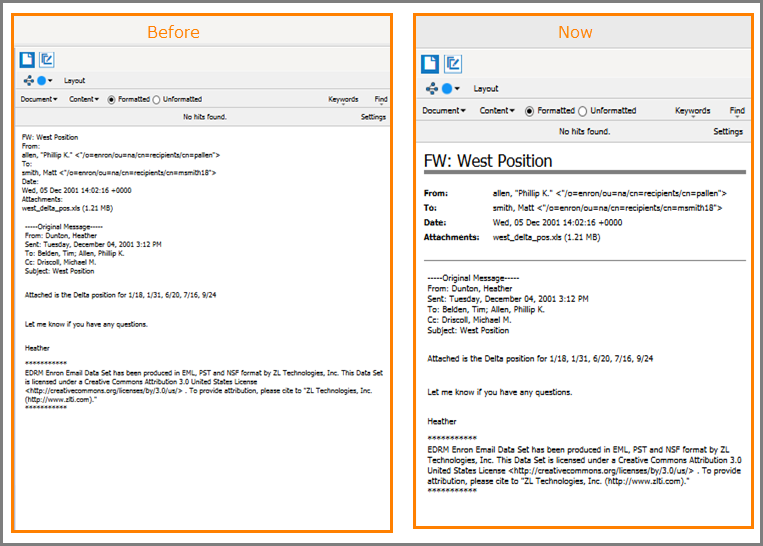Click Layout label in Now panel
This screenshot has width=763, height=546.
click(486, 89)
